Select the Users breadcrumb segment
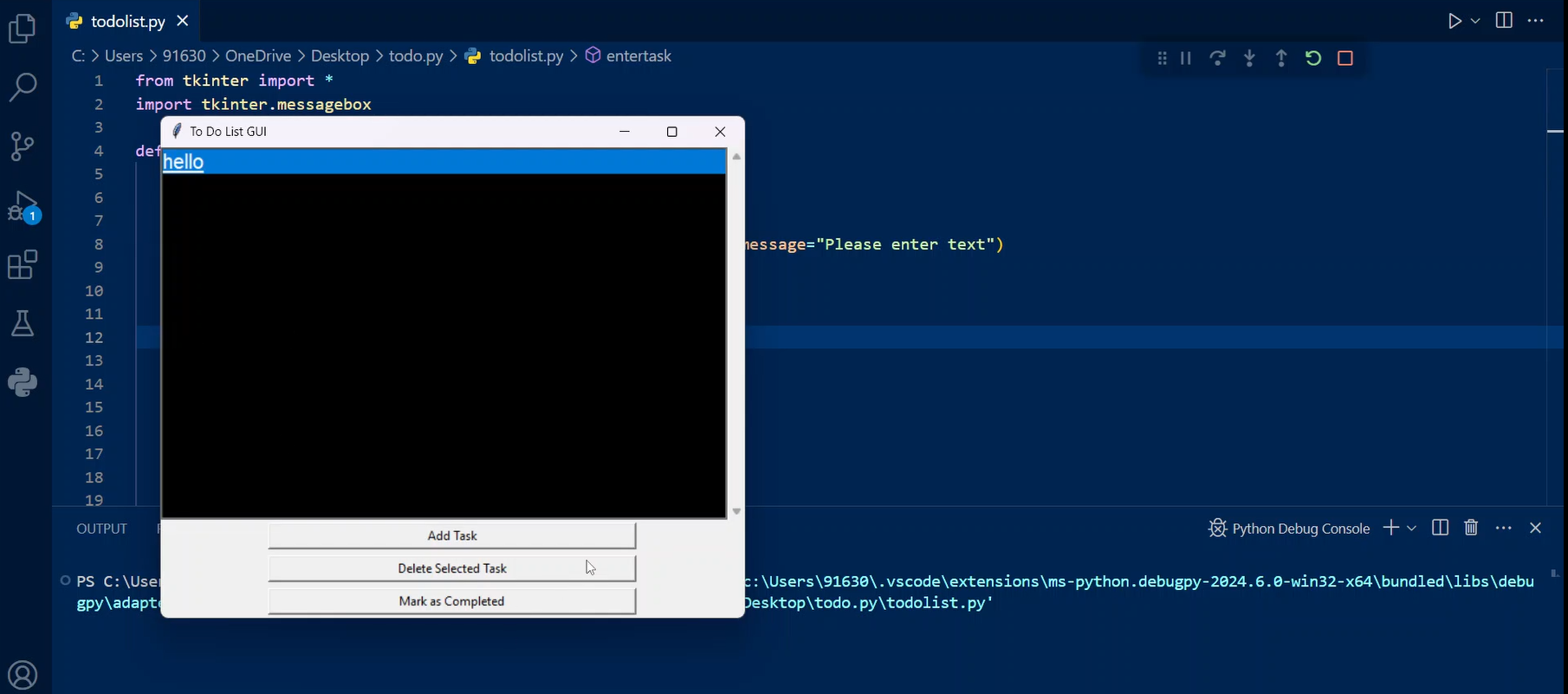The width and height of the screenshot is (1568, 694). (124, 55)
